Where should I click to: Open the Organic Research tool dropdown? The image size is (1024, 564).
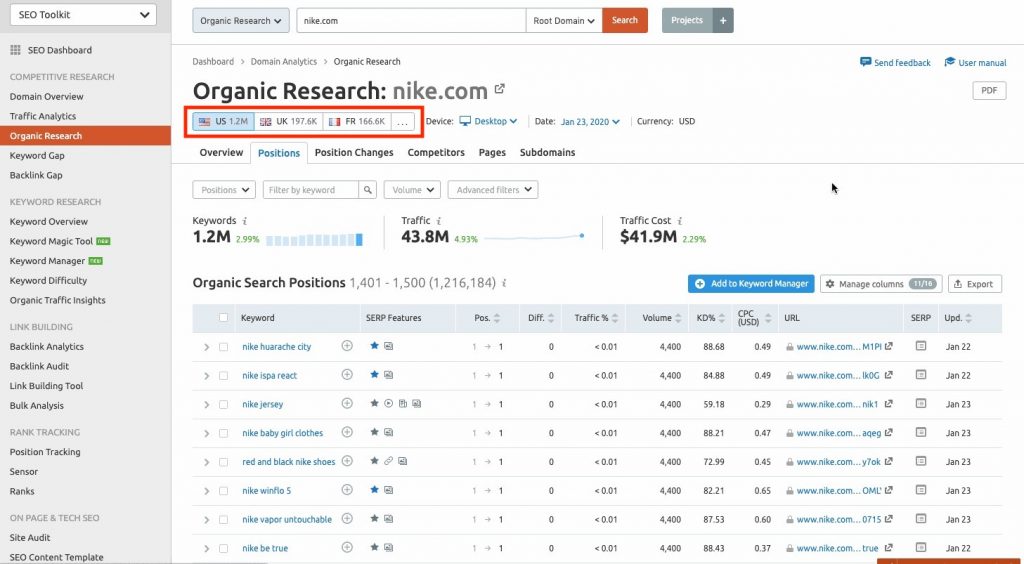coord(240,20)
